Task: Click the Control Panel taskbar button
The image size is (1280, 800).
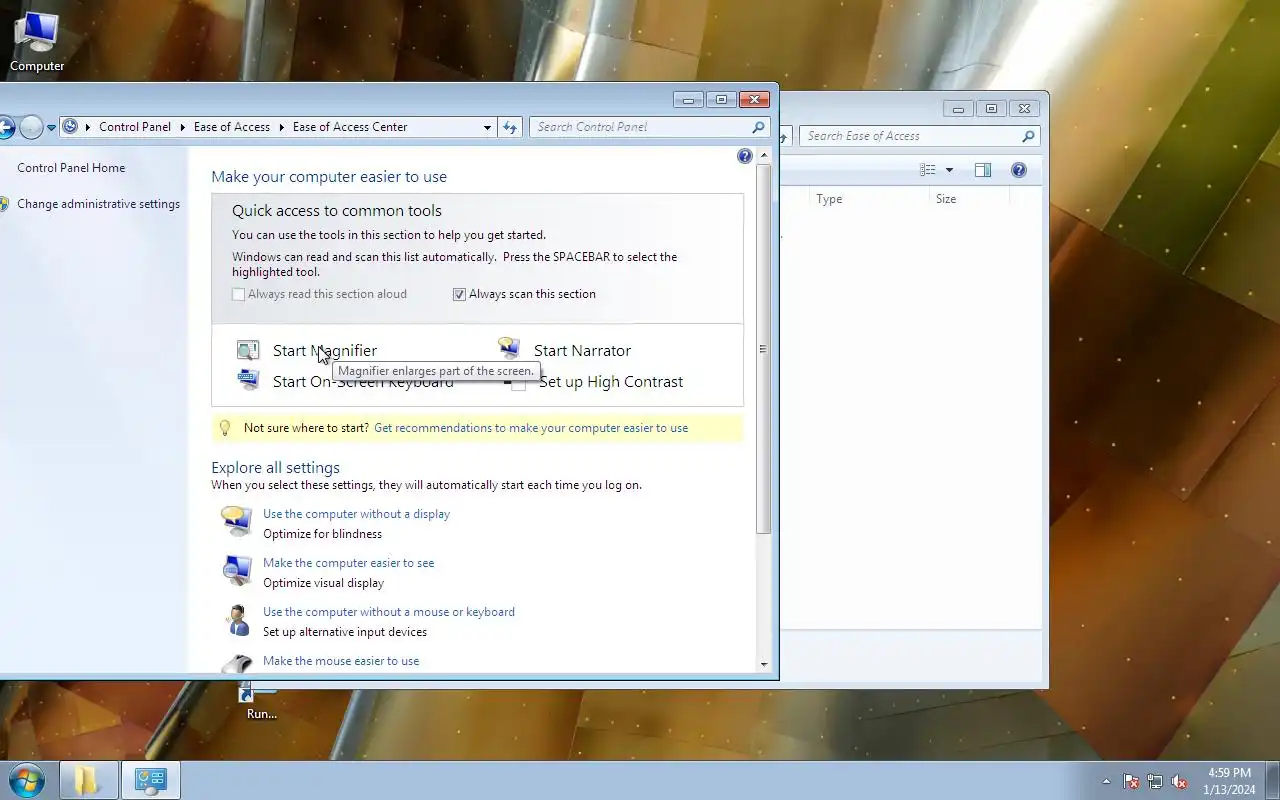Action: [x=150, y=780]
